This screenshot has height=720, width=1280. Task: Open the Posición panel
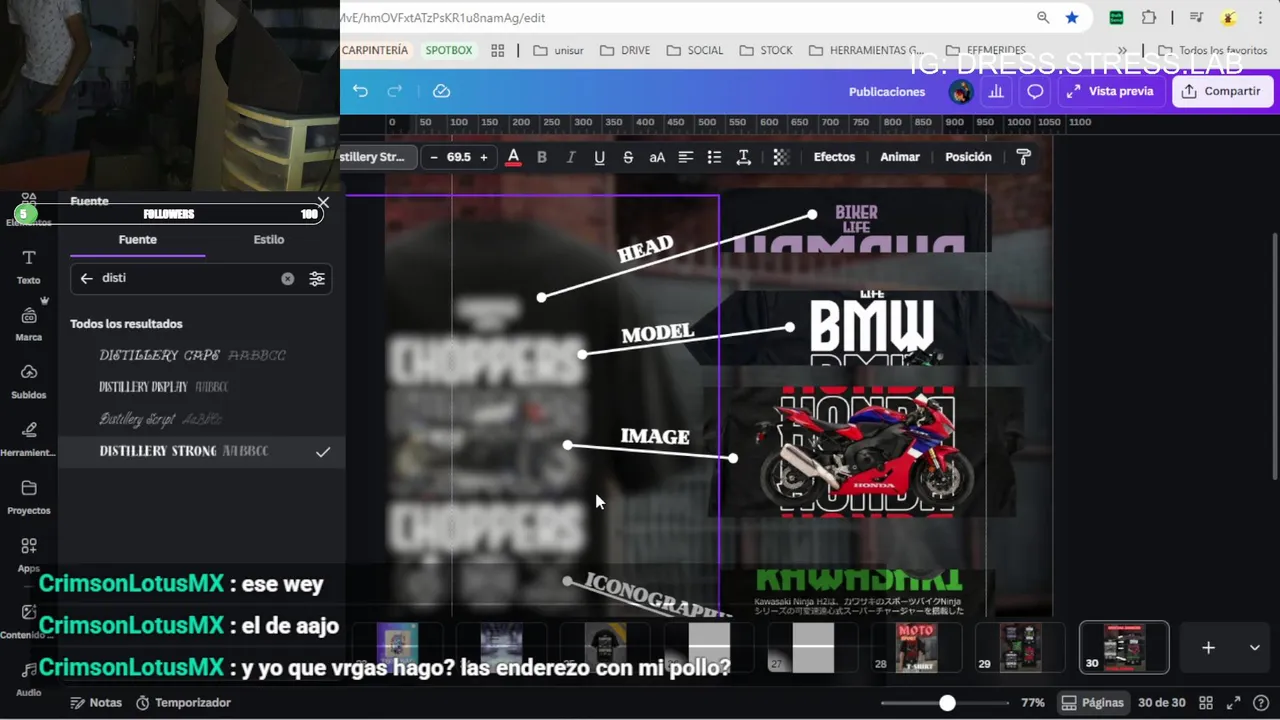pos(968,157)
